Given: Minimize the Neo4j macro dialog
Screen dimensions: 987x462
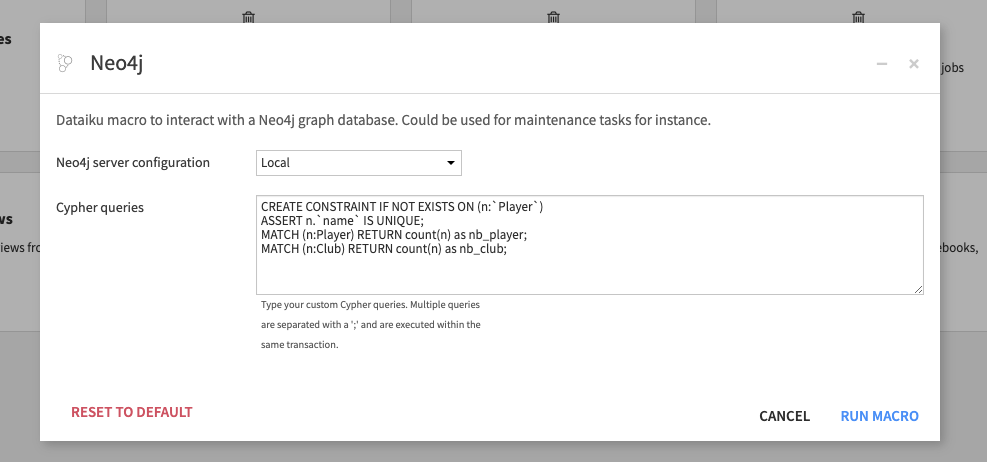Looking at the screenshot, I should pos(882,64).
